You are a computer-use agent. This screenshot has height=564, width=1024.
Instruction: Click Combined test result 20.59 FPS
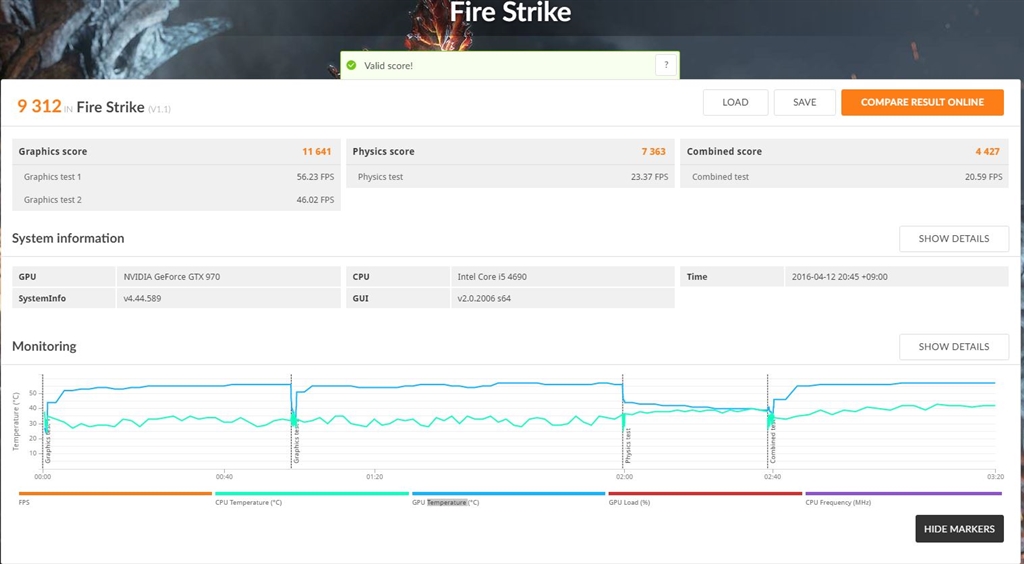point(984,177)
